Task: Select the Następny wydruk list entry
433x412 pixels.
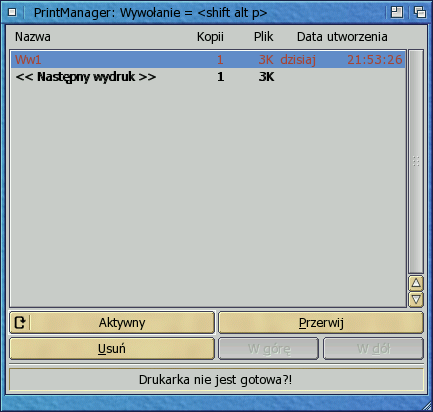Action: pyautogui.click(x=208, y=77)
